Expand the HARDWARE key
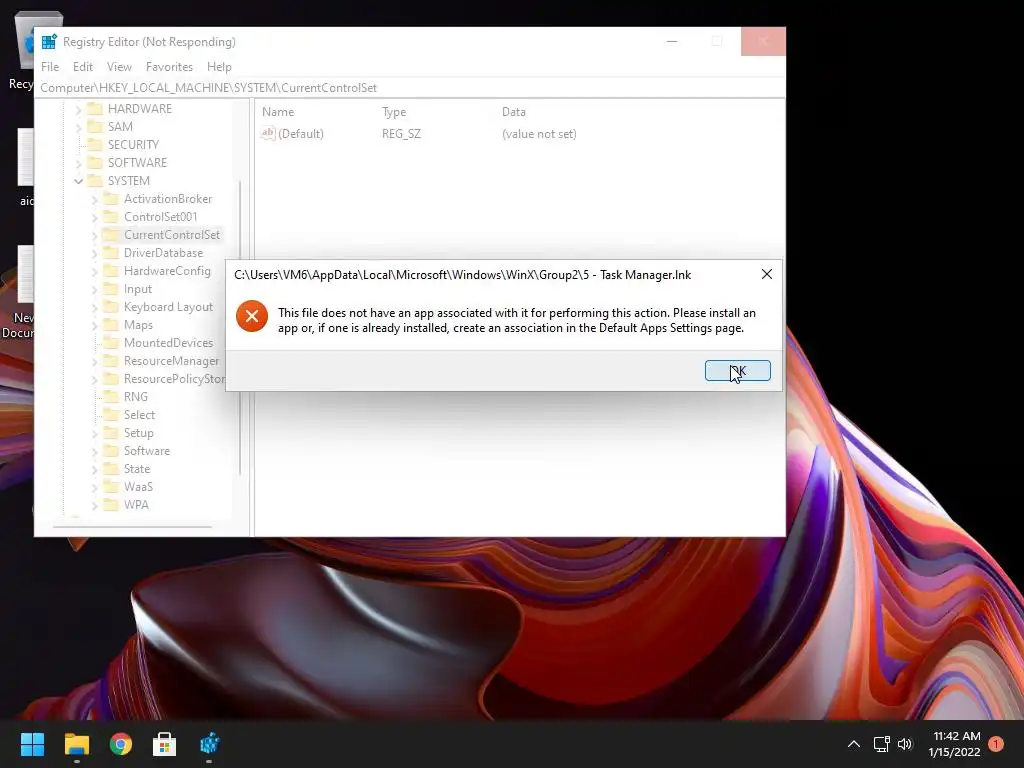The width and height of the screenshot is (1024, 768). pos(78,109)
